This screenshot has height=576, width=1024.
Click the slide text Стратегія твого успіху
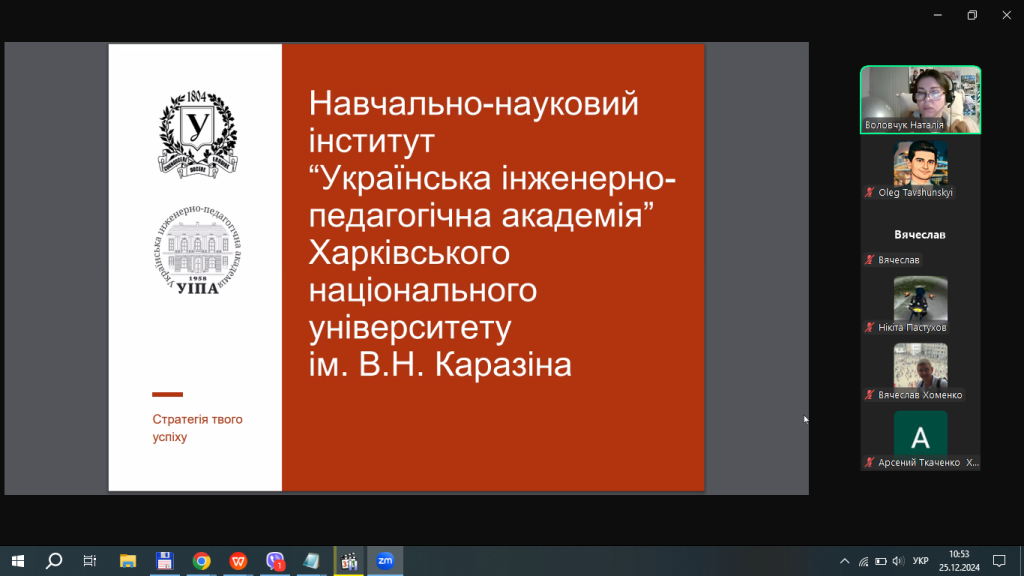pos(197,428)
